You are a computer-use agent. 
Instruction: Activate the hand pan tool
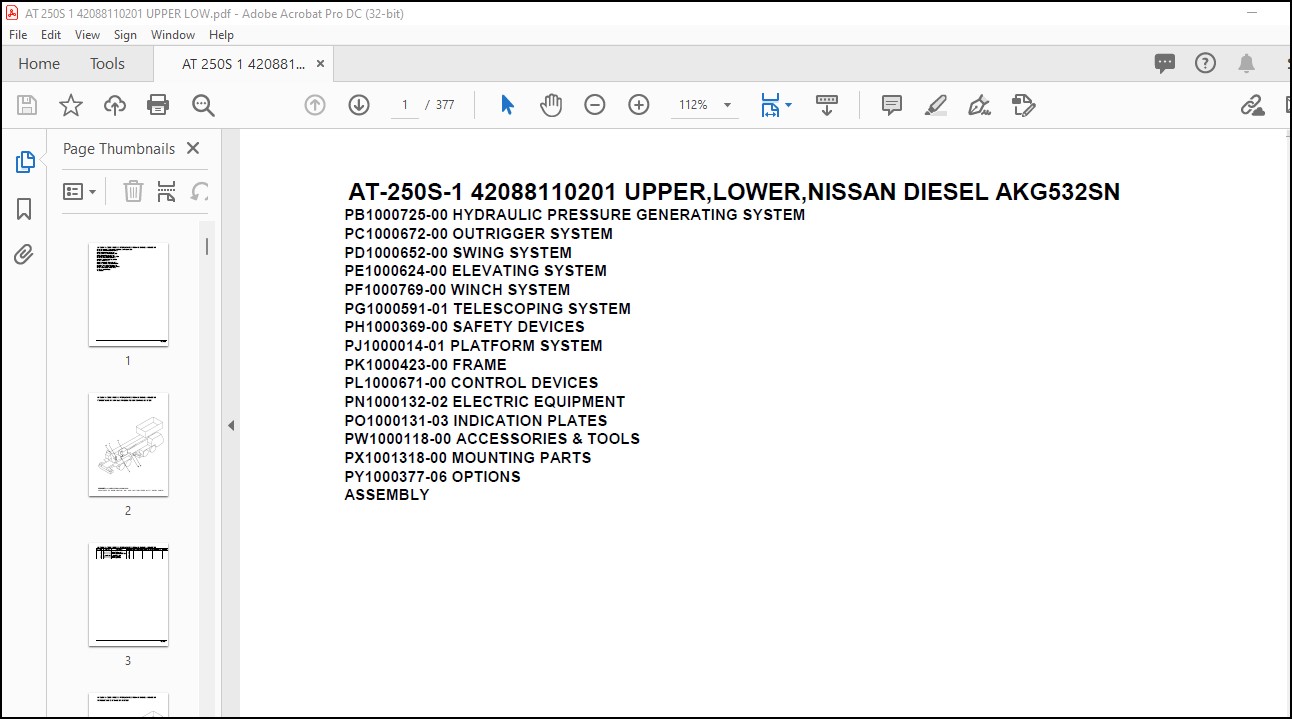pos(551,105)
